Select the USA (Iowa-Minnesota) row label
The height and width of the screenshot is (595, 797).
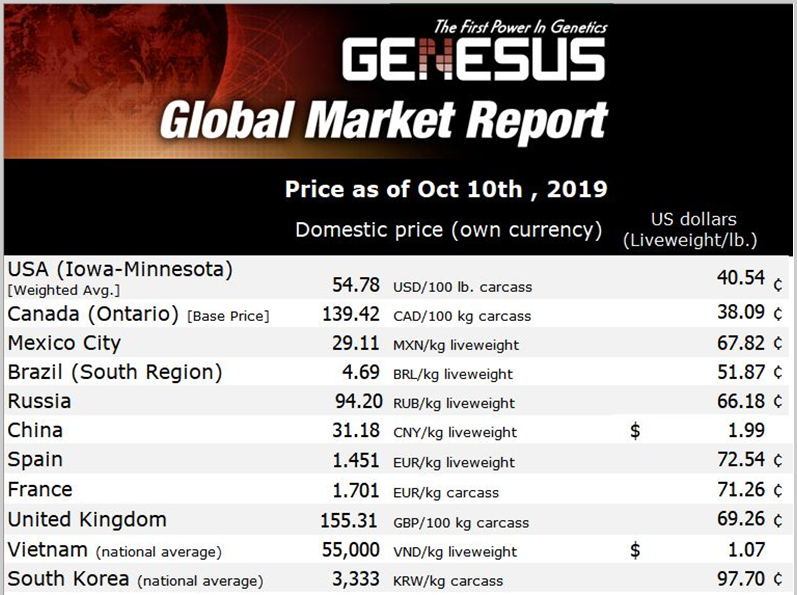click(120, 269)
